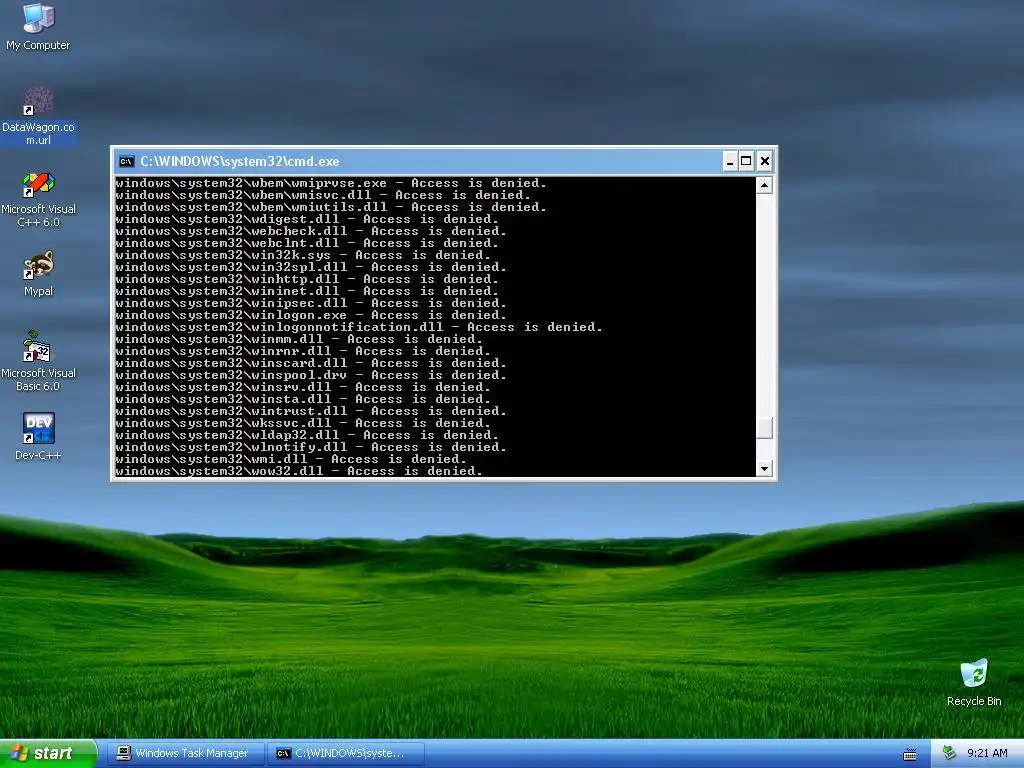Click the wintrust.dll access denied line
This screenshot has width=1024, height=768.
pyautogui.click(x=311, y=411)
